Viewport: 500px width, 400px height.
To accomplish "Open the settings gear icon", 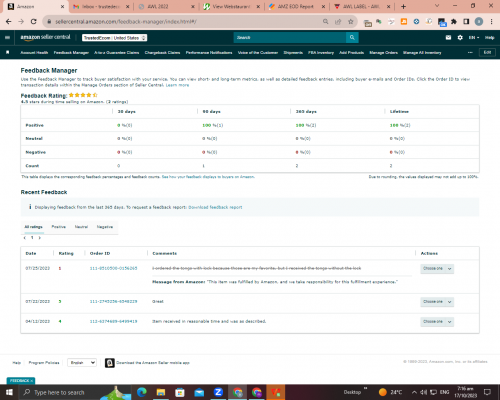I will tap(460, 38).
